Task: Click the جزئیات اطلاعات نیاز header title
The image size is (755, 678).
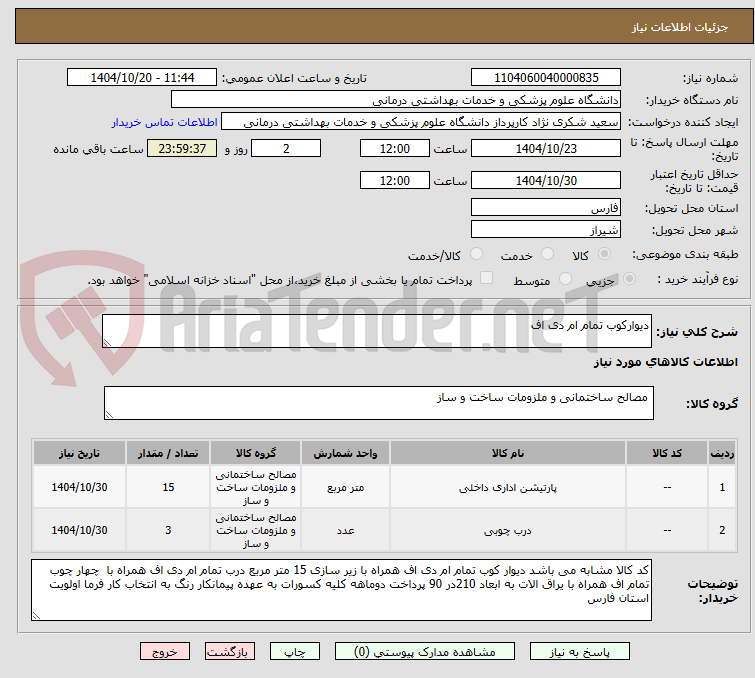Action: (x=679, y=27)
